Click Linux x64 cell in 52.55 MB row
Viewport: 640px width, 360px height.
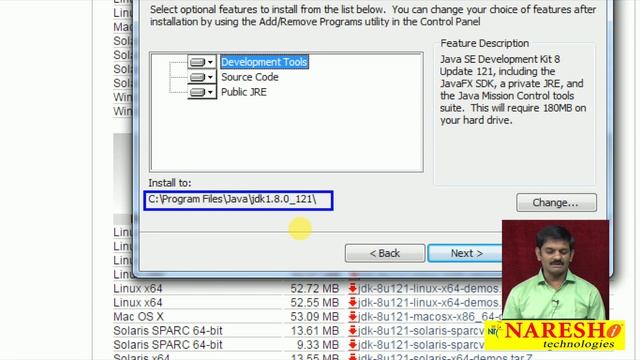(138, 303)
